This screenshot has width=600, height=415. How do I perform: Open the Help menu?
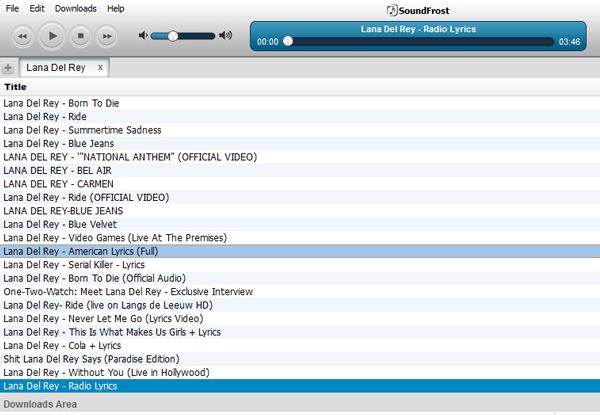click(x=116, y=8)
